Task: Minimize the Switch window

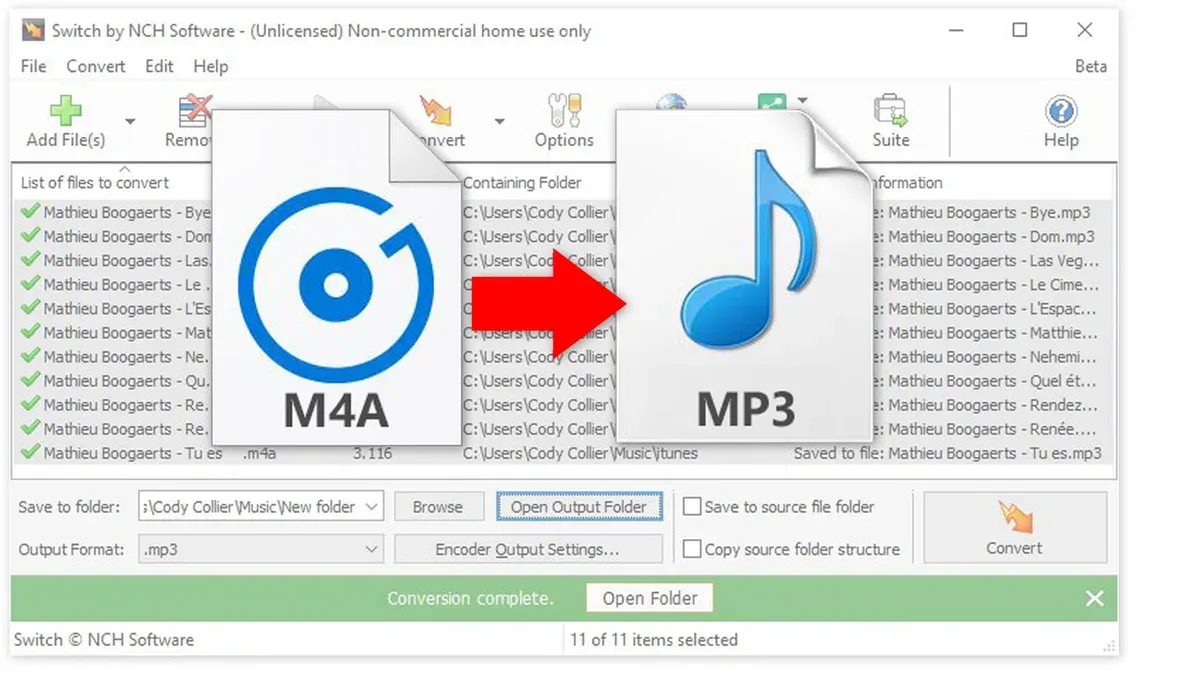Action: point(955,31)
